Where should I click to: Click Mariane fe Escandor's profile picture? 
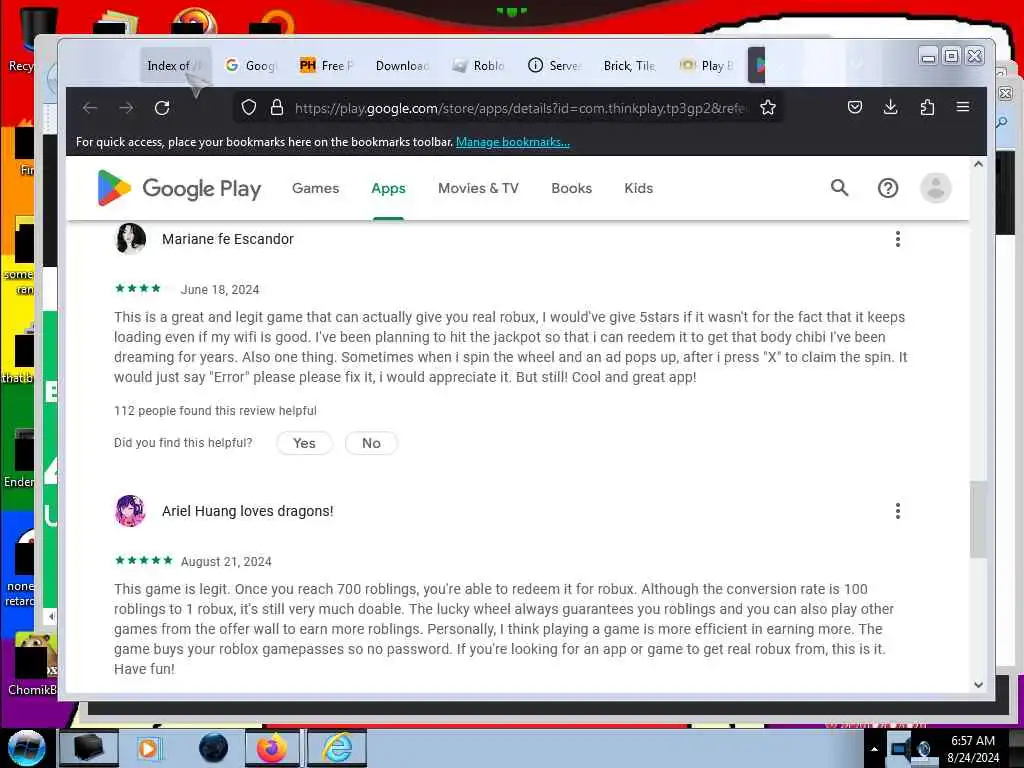click(x=131, y=238)
